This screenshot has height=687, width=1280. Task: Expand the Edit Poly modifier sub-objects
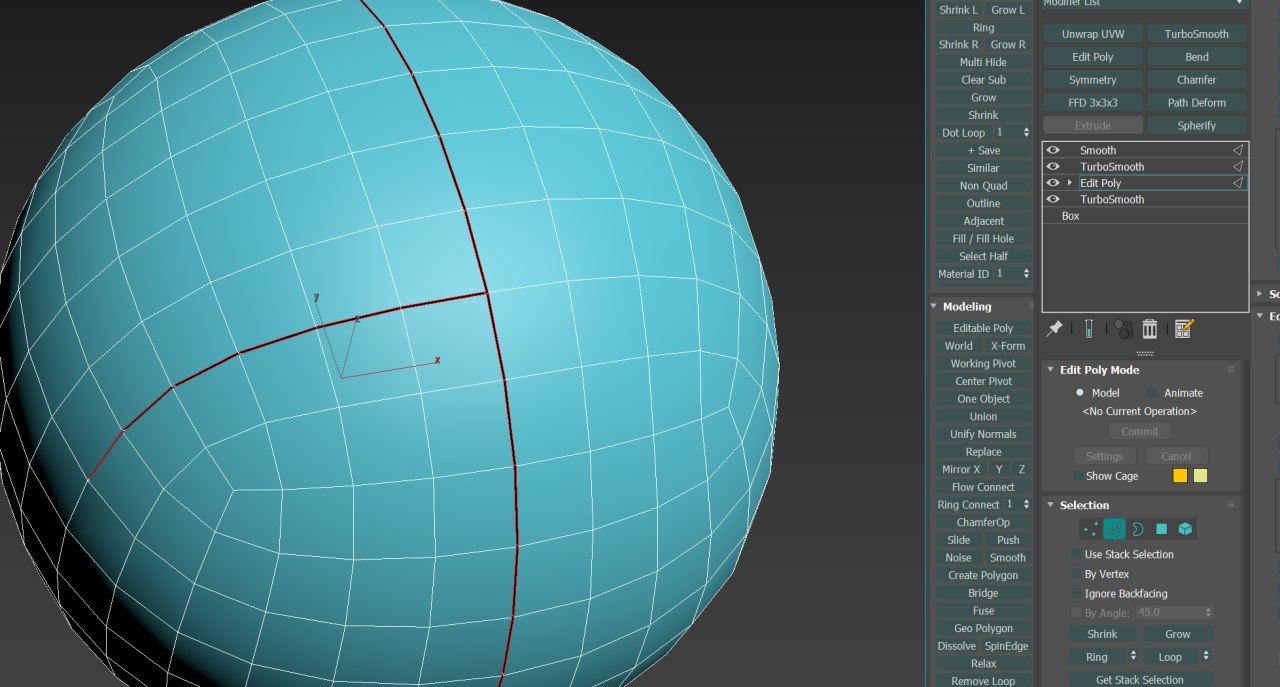tap(1070, 183)
